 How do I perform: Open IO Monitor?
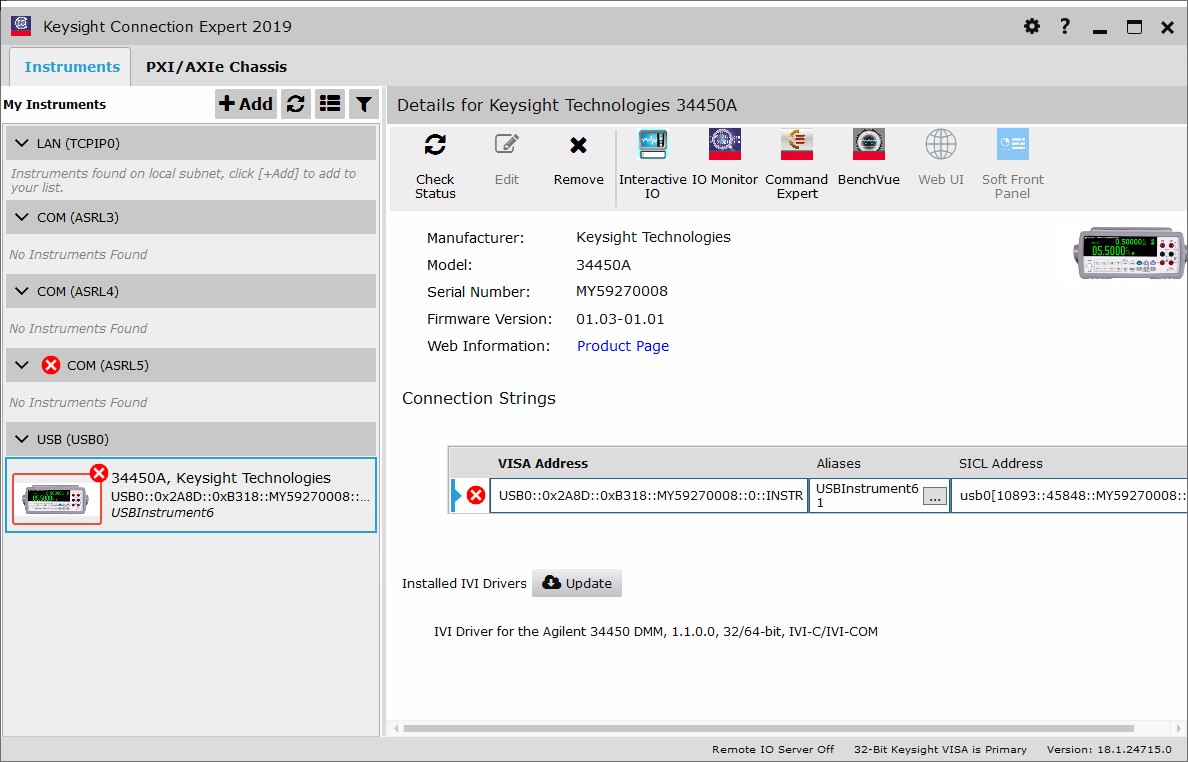(x=725, y=158)
